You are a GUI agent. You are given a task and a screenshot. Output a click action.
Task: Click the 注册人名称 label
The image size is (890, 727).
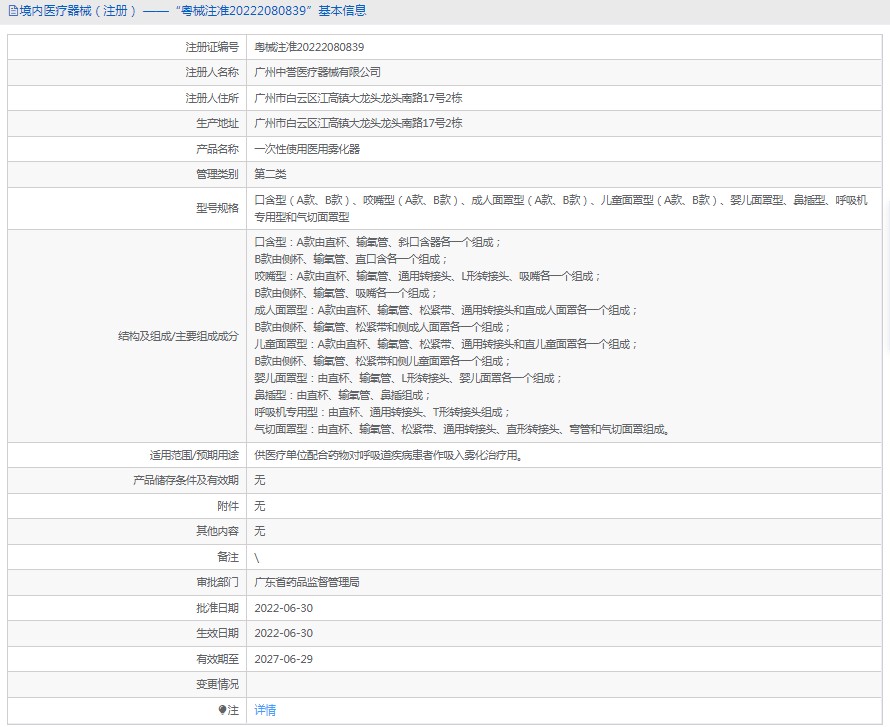tap(212, 72)
